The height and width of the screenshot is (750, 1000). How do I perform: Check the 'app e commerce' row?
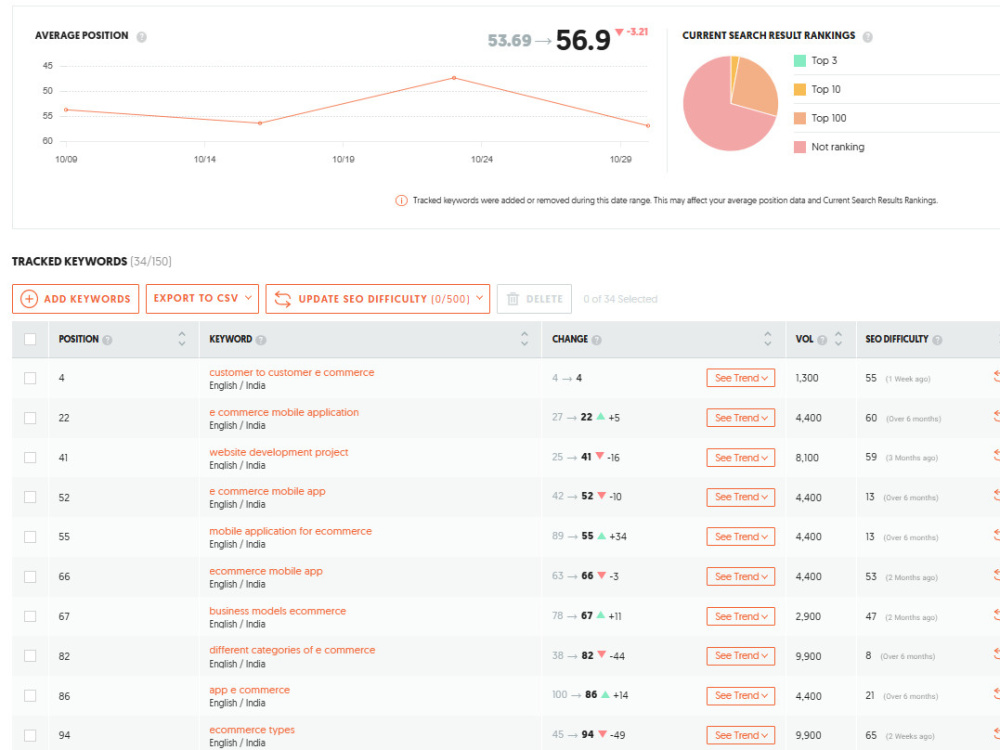tap(30, 696)
